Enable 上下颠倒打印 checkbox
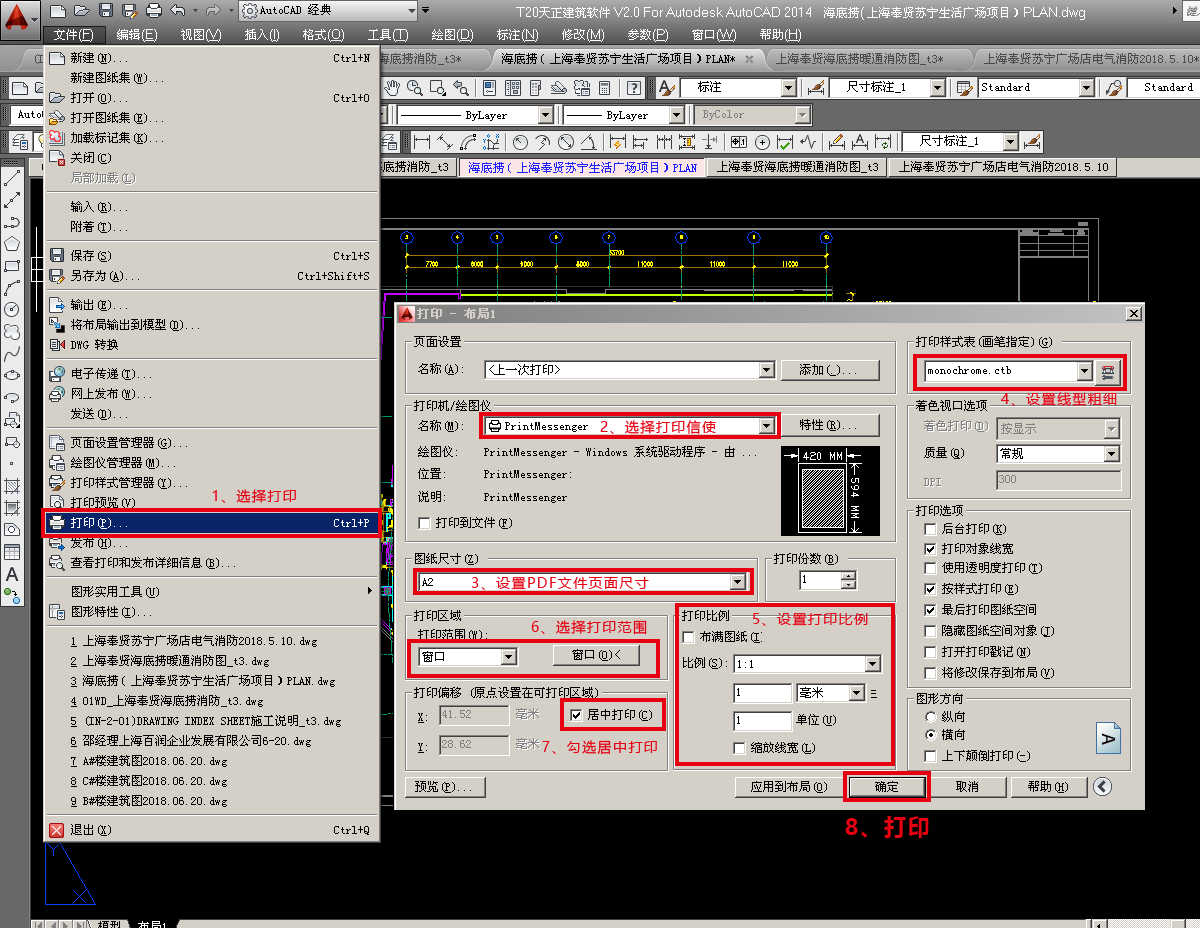 [931, 755]
